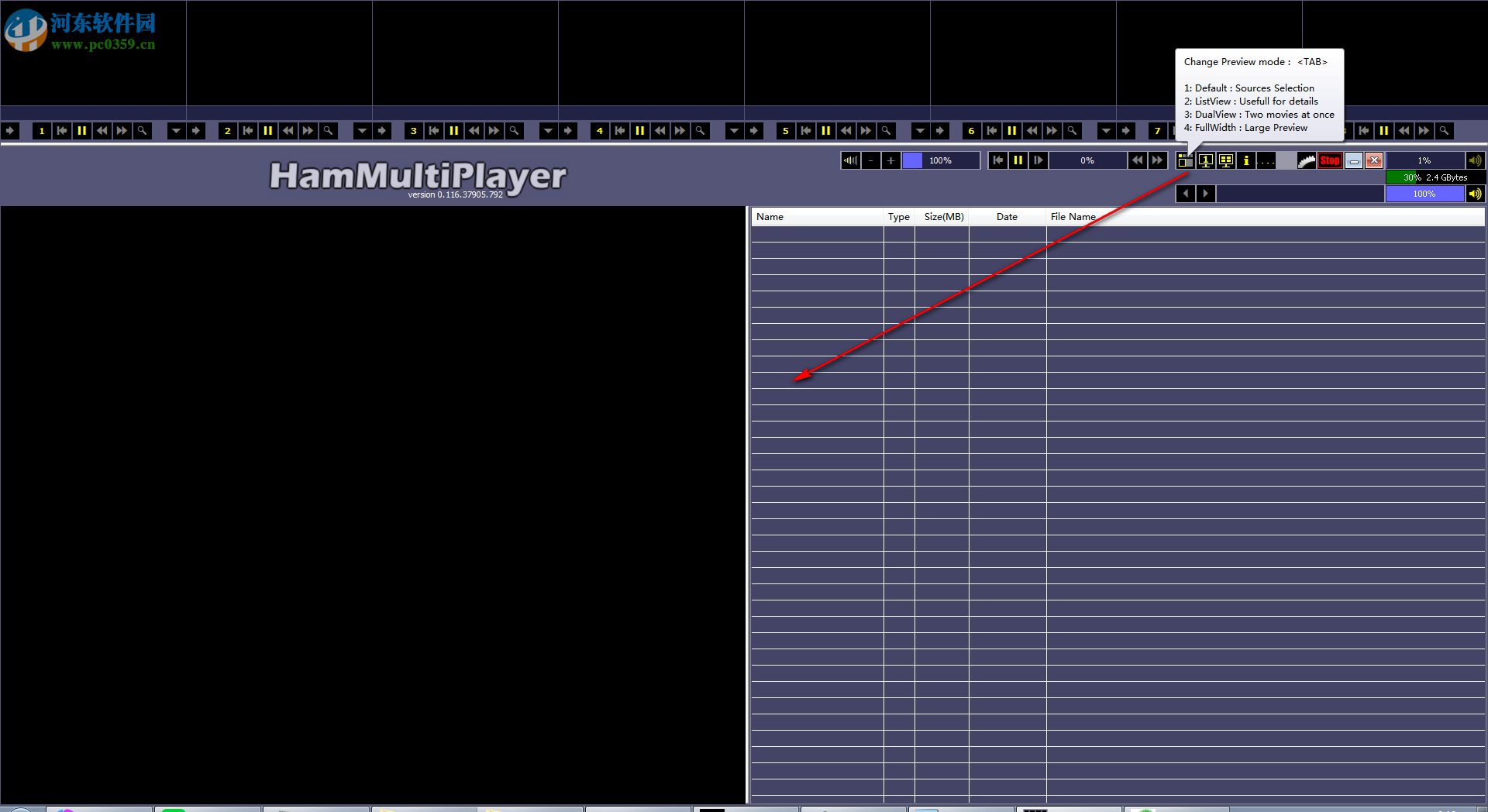Rewind all players to start

pyautogui.click(x=998, y=160)
